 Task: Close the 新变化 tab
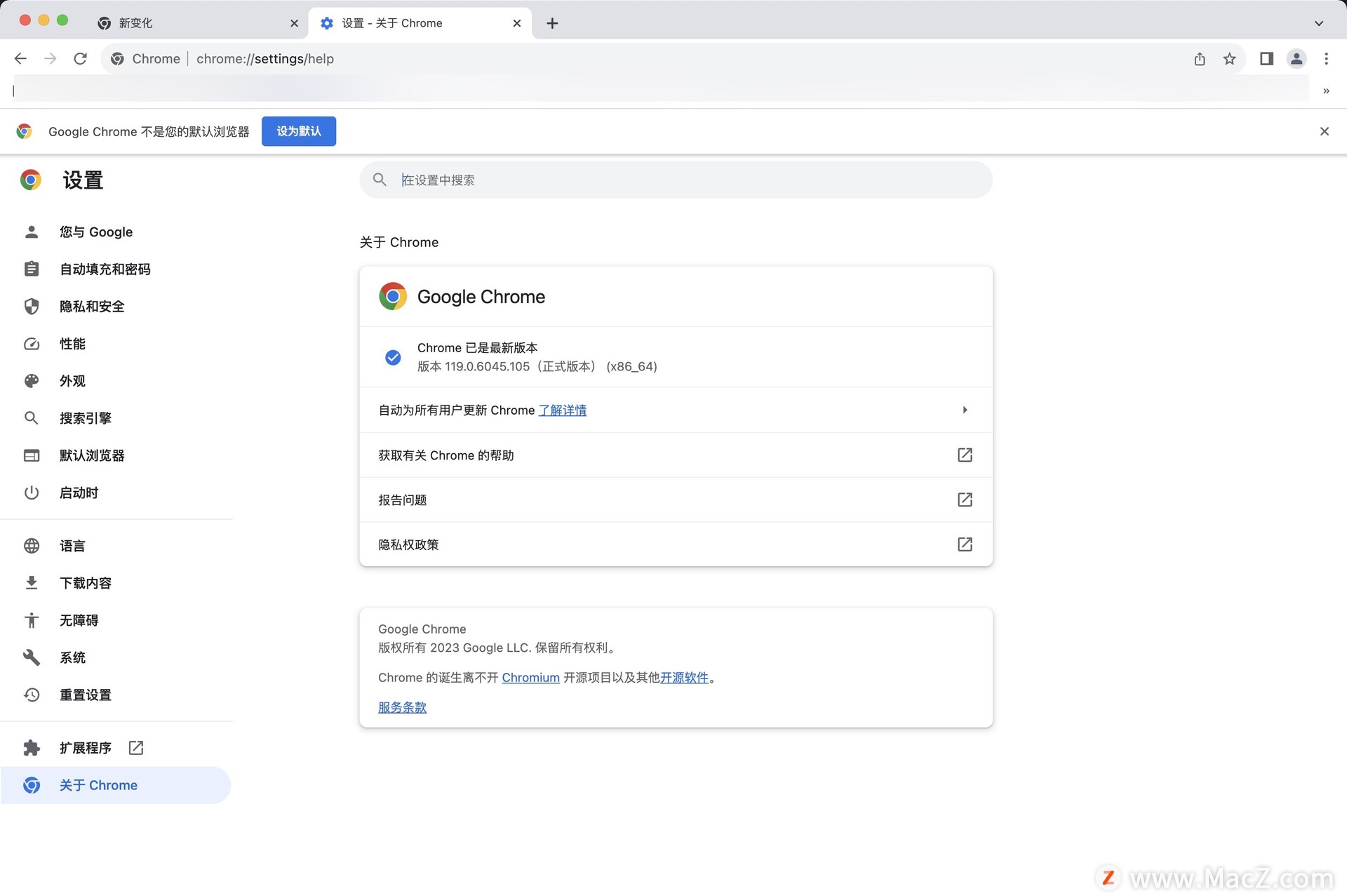(x=294, y=23)
